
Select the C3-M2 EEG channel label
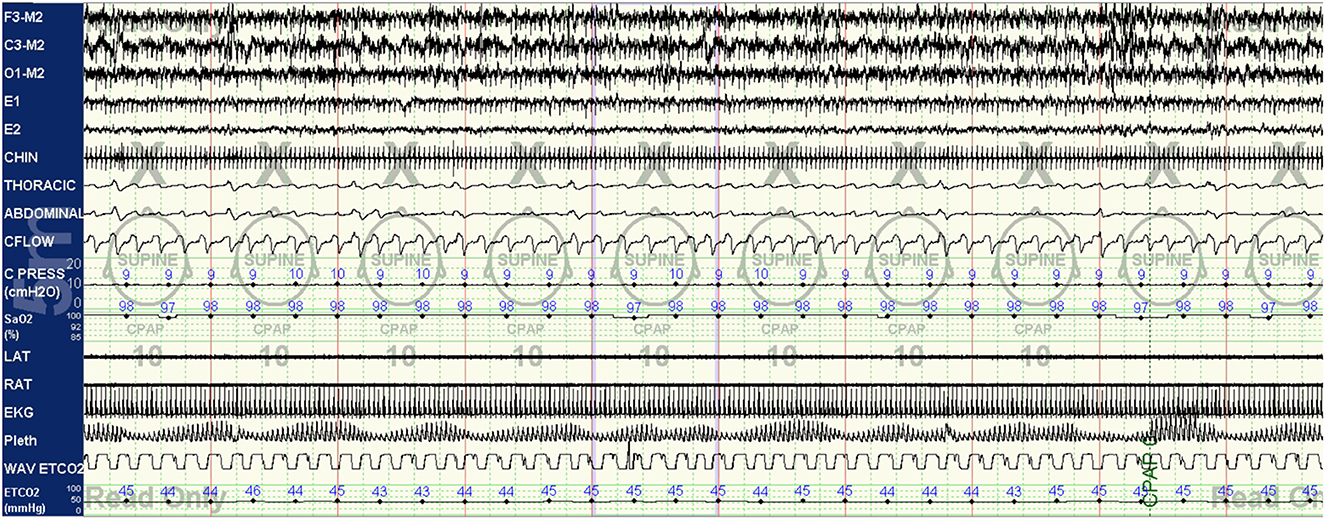[25, 45]
